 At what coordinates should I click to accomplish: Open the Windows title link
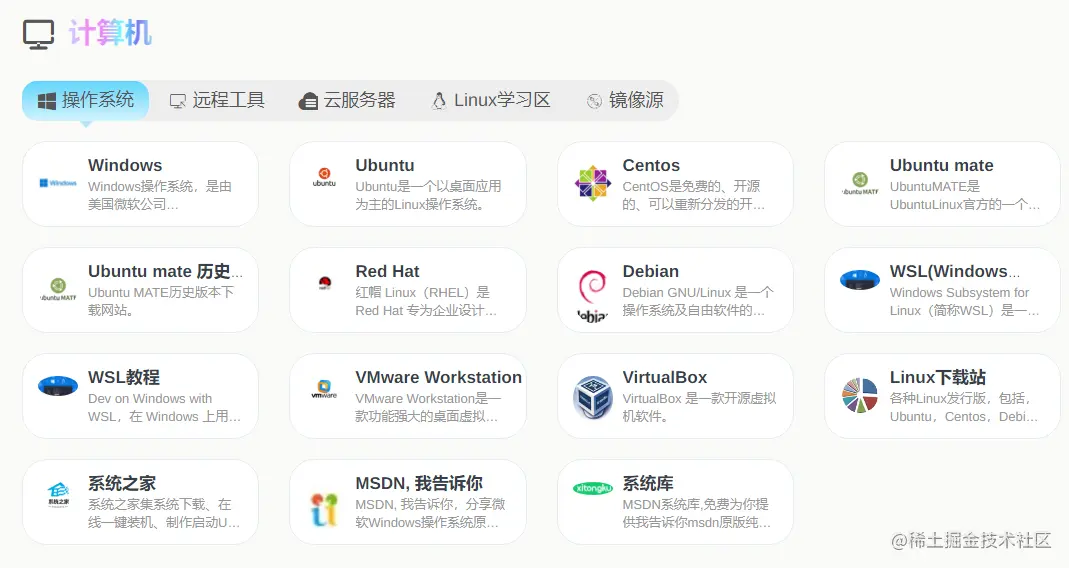(x=125, y=165)
